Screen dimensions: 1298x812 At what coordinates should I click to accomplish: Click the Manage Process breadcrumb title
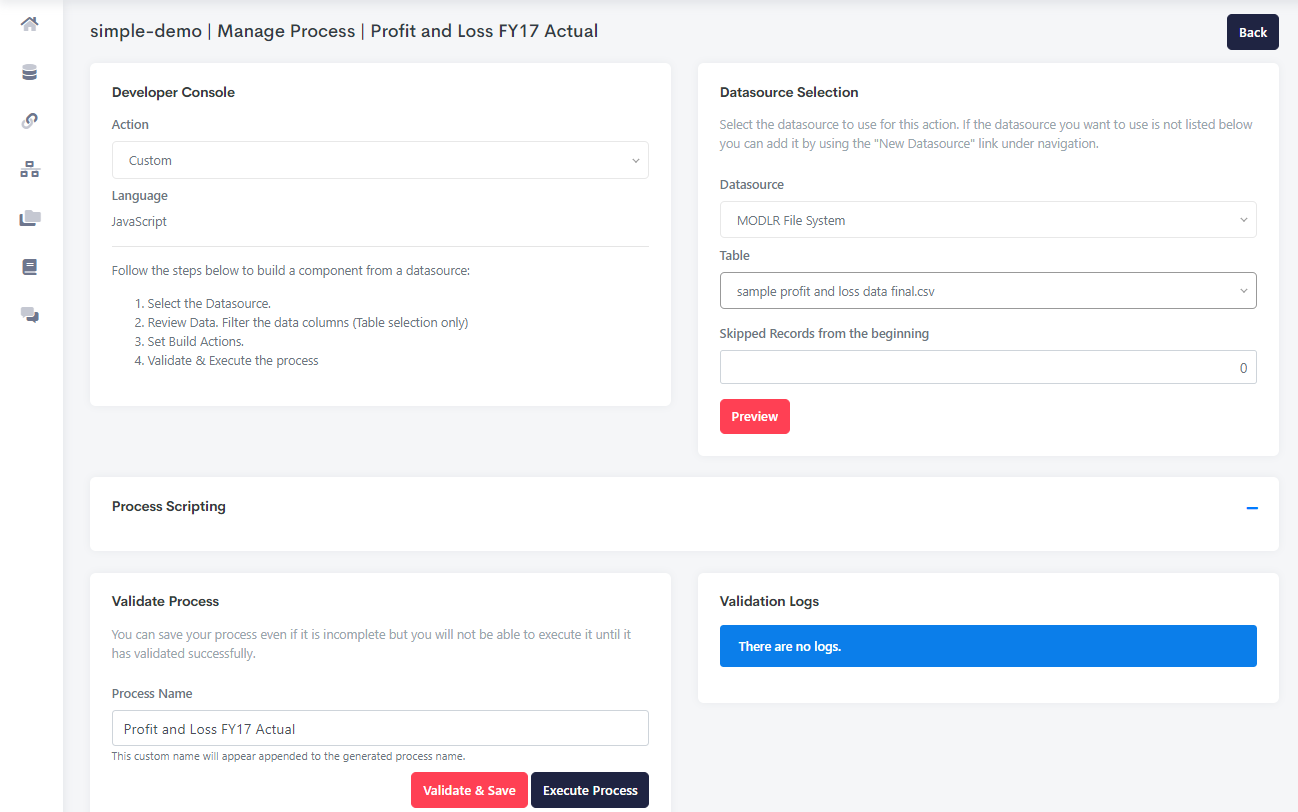click(286, 31)
